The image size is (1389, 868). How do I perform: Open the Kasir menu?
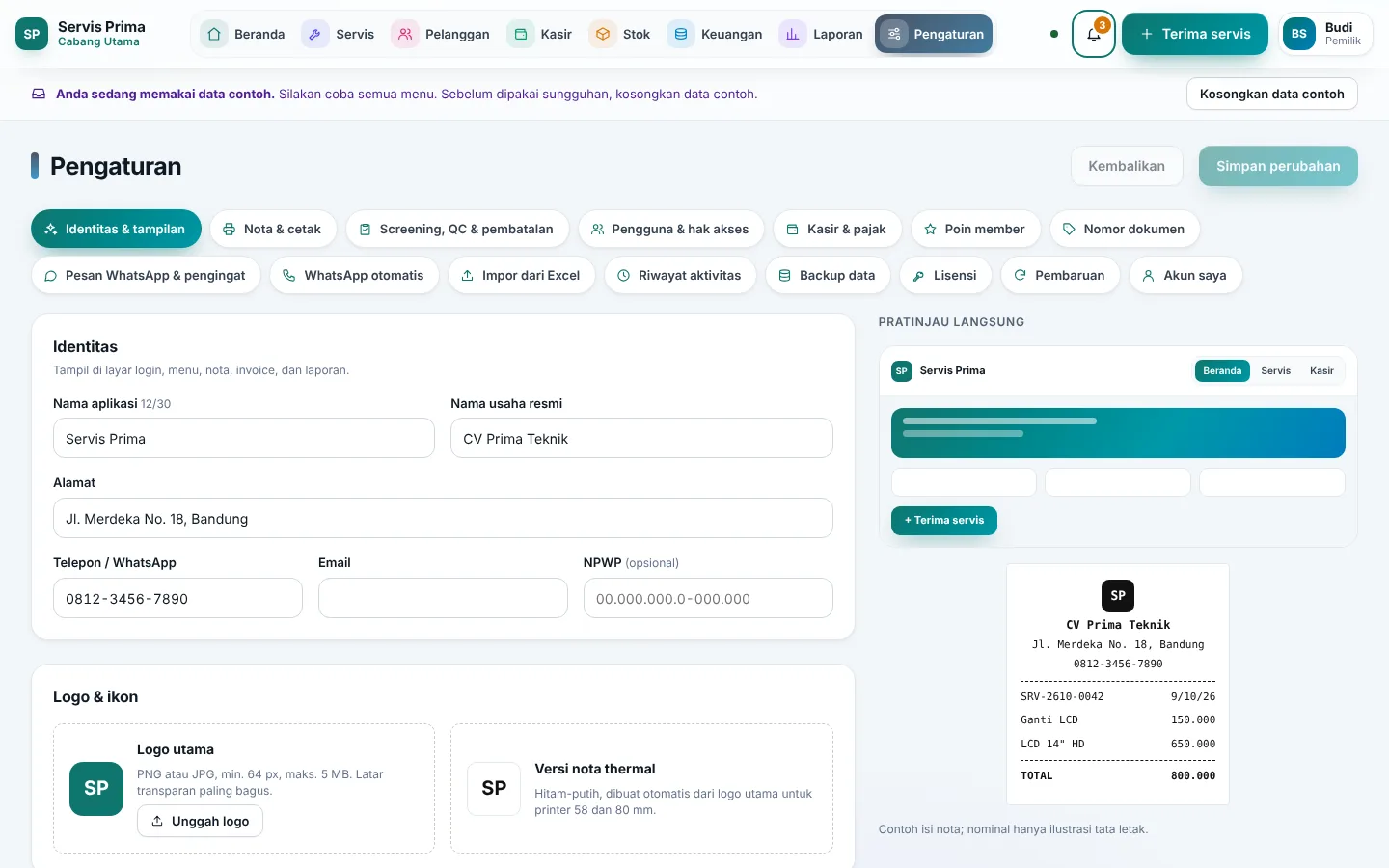click(540, 34)
